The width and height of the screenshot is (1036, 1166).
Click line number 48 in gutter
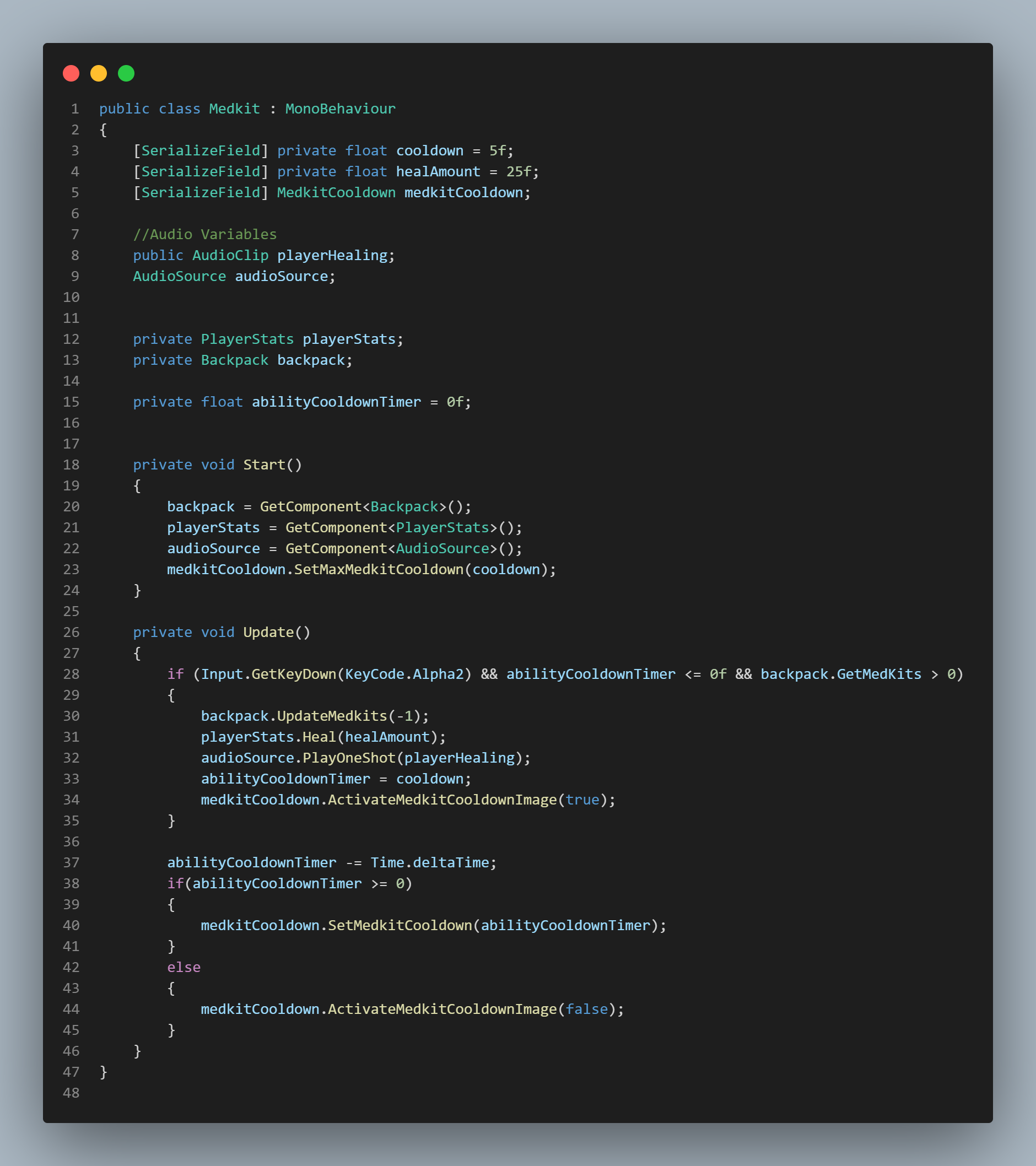tap(71, 1093)
